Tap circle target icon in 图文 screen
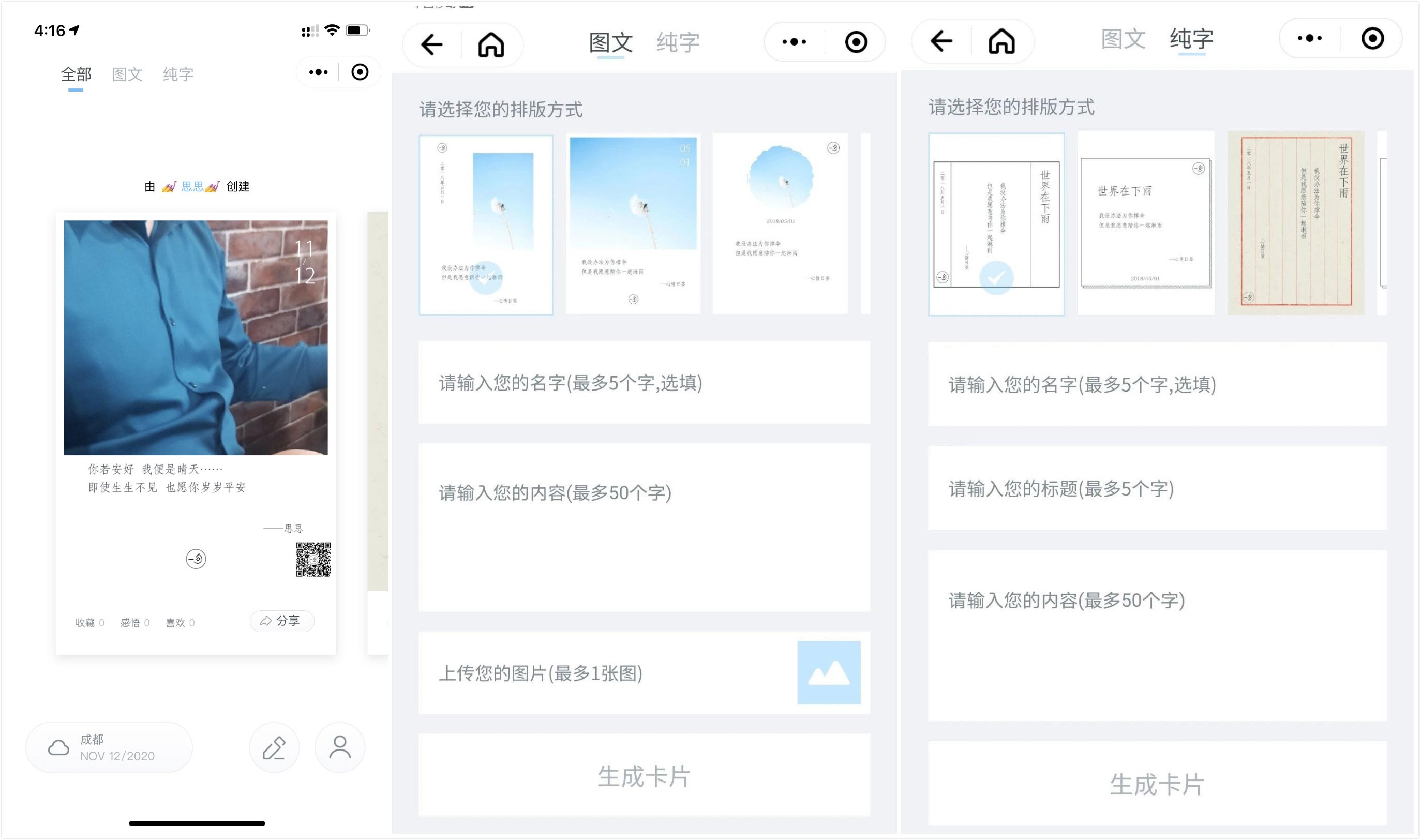 [856, 42]
